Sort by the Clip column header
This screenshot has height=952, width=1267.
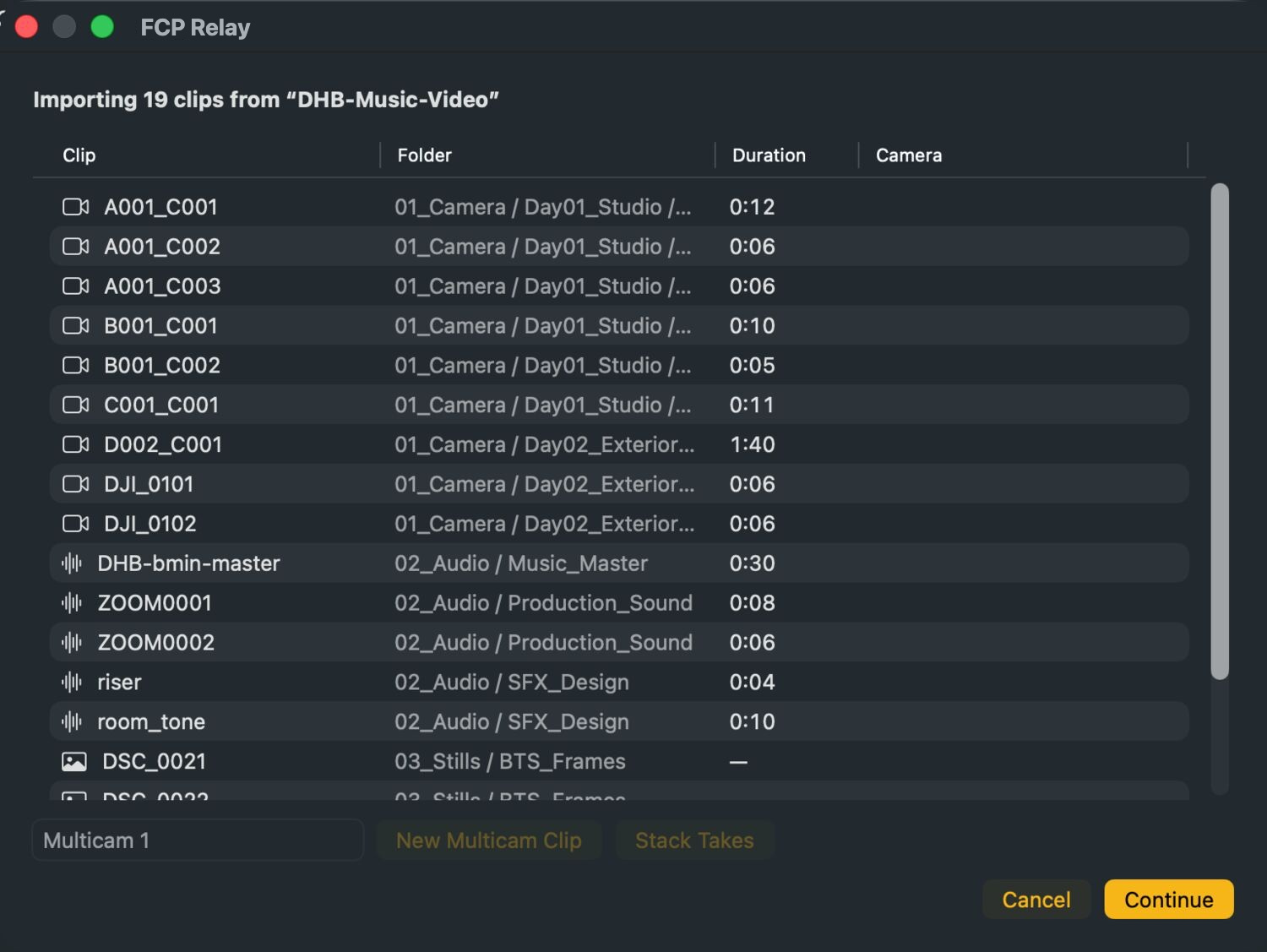click(x=79, y=155)
